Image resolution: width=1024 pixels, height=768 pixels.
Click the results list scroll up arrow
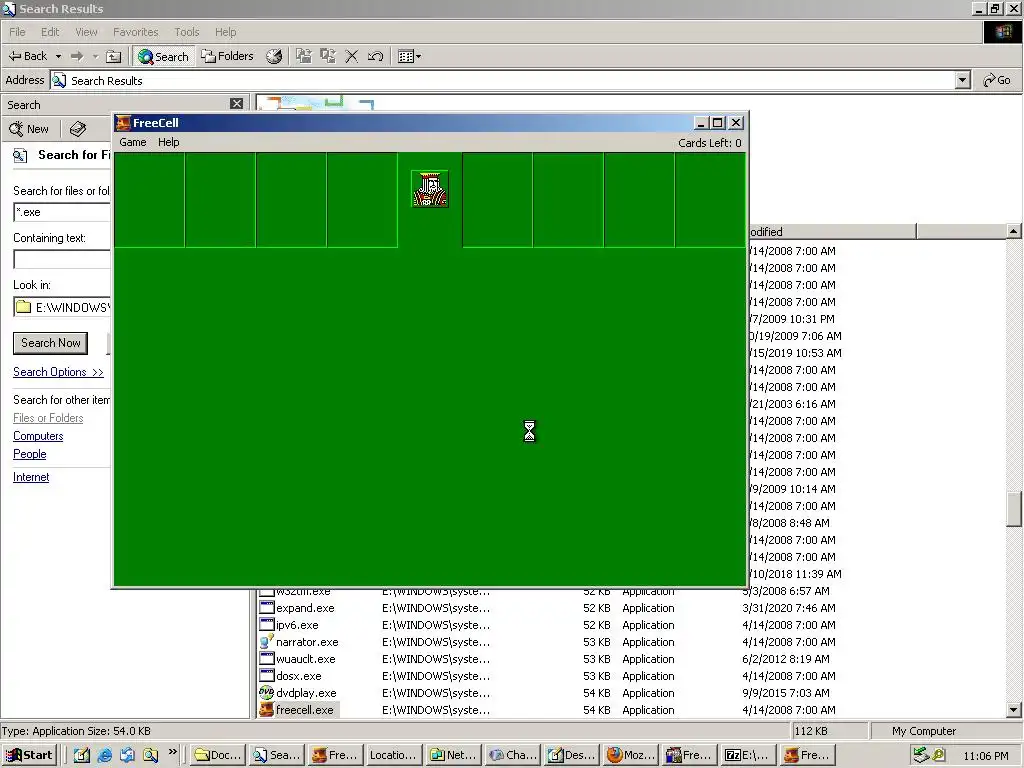pyautogui.click(x=1014, y=231)
